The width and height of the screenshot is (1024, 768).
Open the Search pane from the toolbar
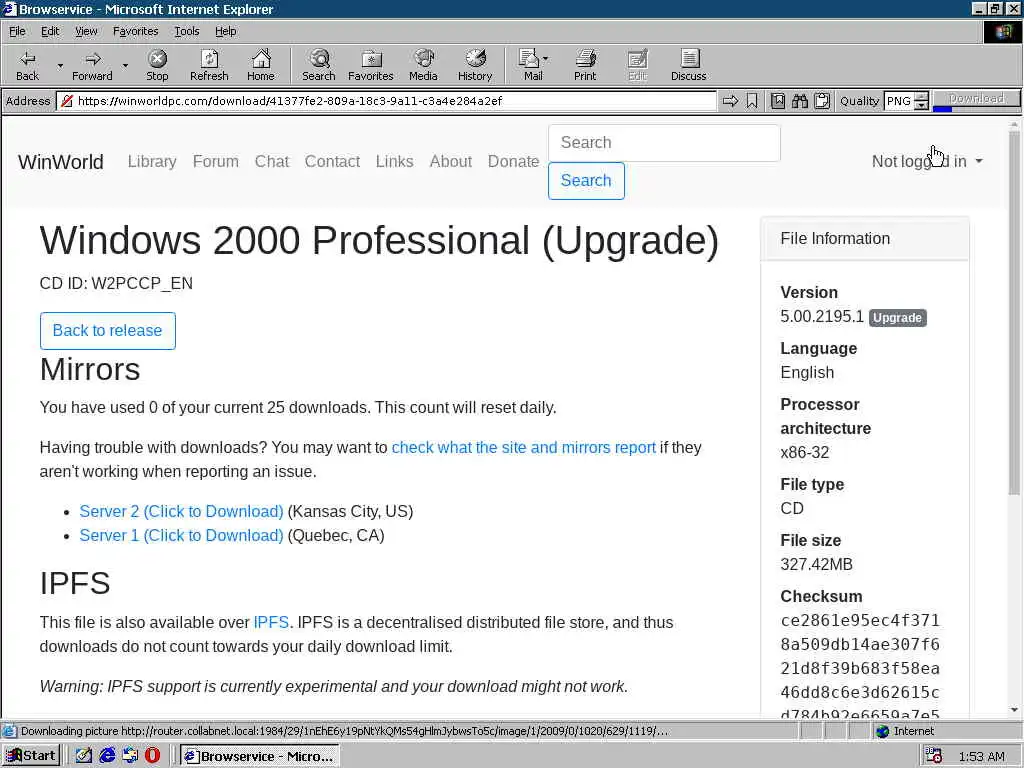(319, 65)
